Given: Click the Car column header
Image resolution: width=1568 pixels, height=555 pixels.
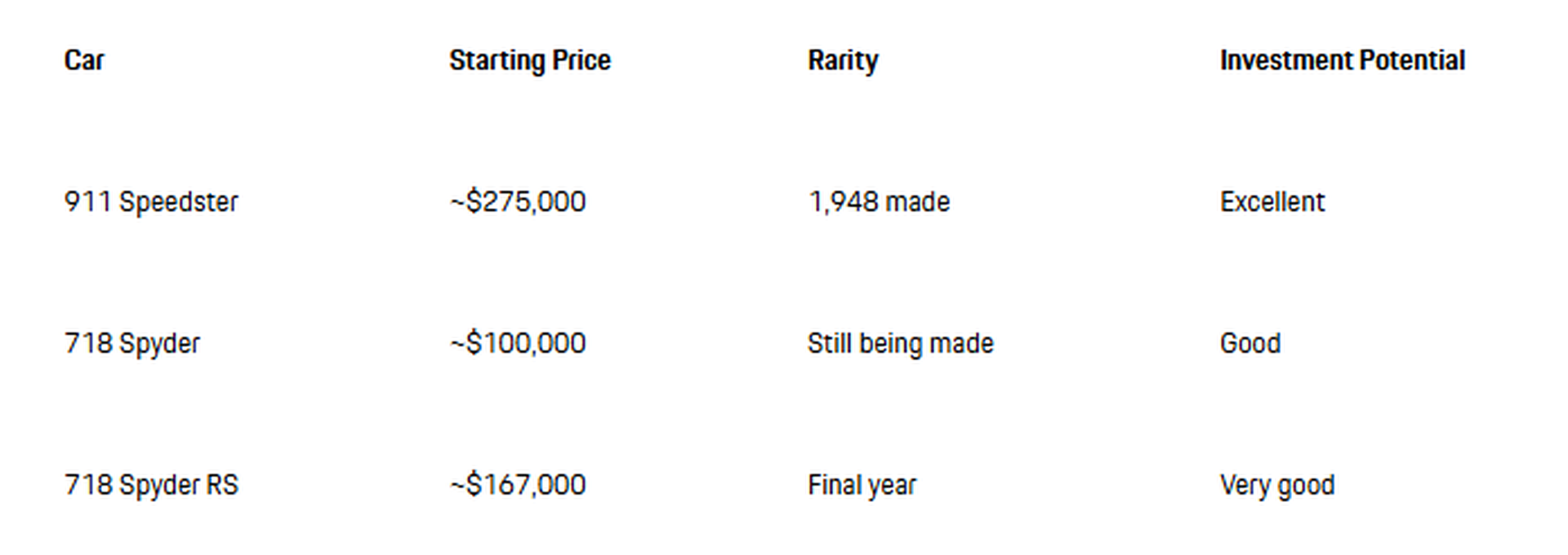Looking at the screenshot, I should (x=84, y=60).
